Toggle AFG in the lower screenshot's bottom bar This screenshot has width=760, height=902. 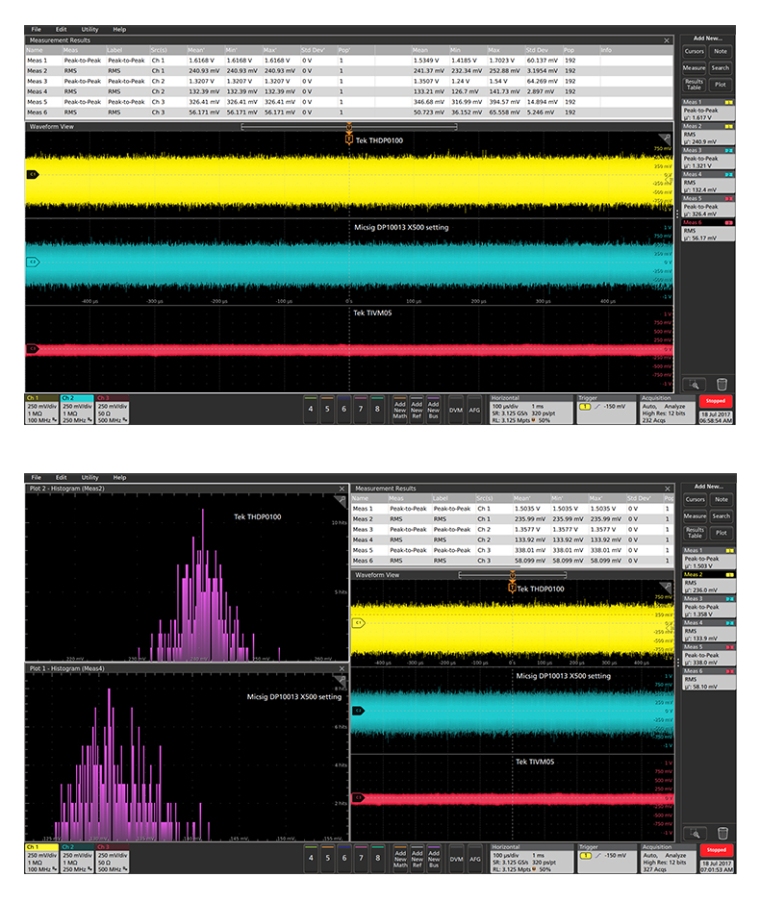(474, 857)
